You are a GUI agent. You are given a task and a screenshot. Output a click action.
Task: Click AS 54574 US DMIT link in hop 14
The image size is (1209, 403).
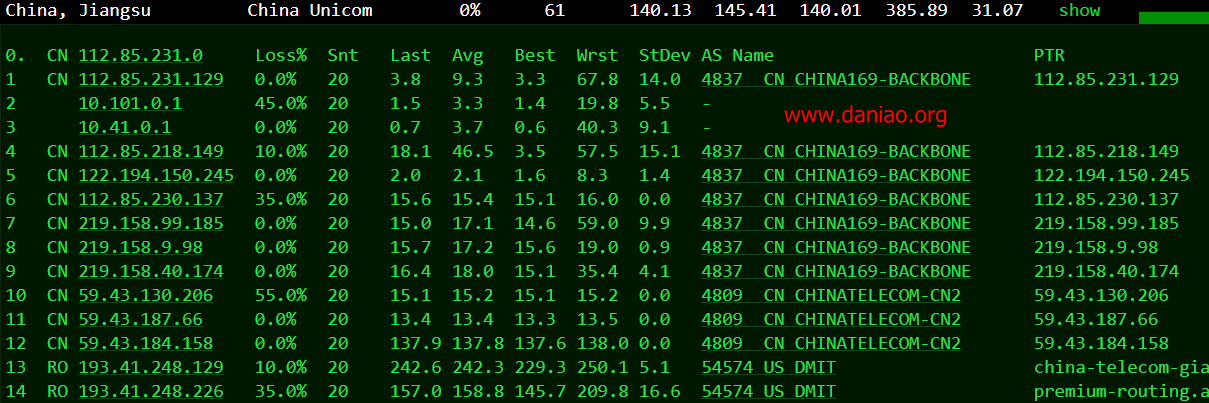[x=769, y=391]
